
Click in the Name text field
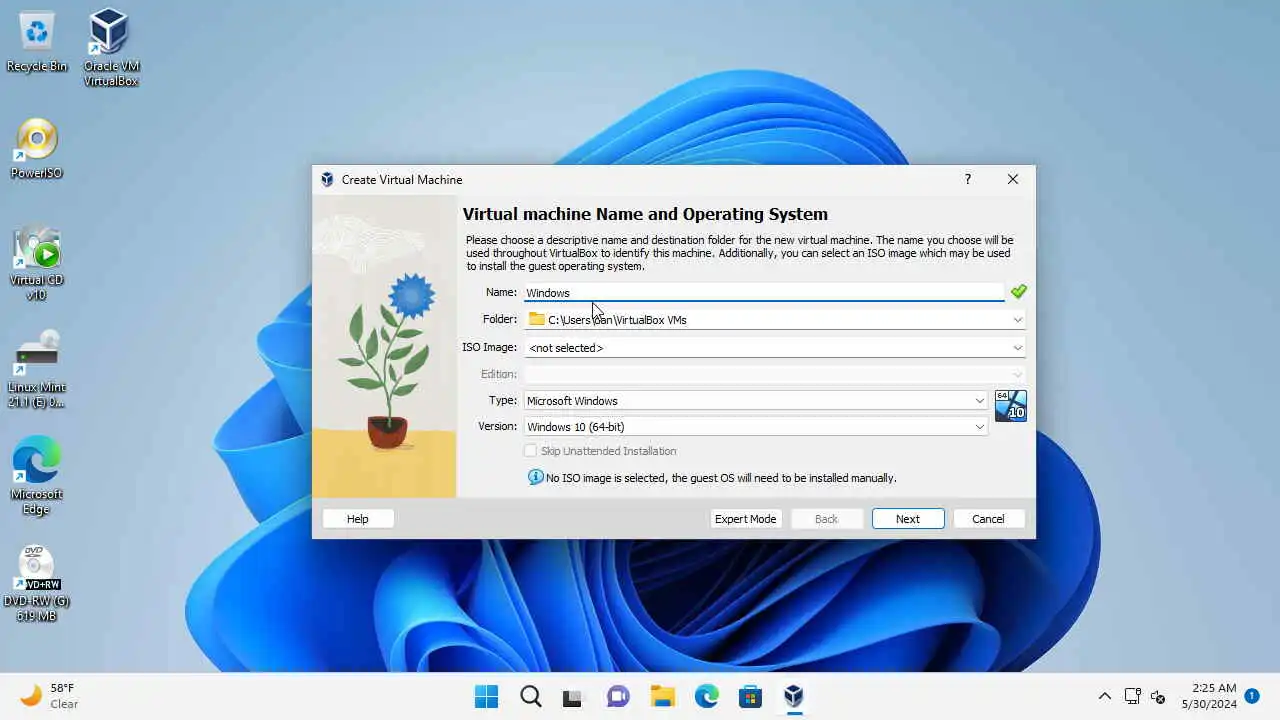click(x=764, y=292)
